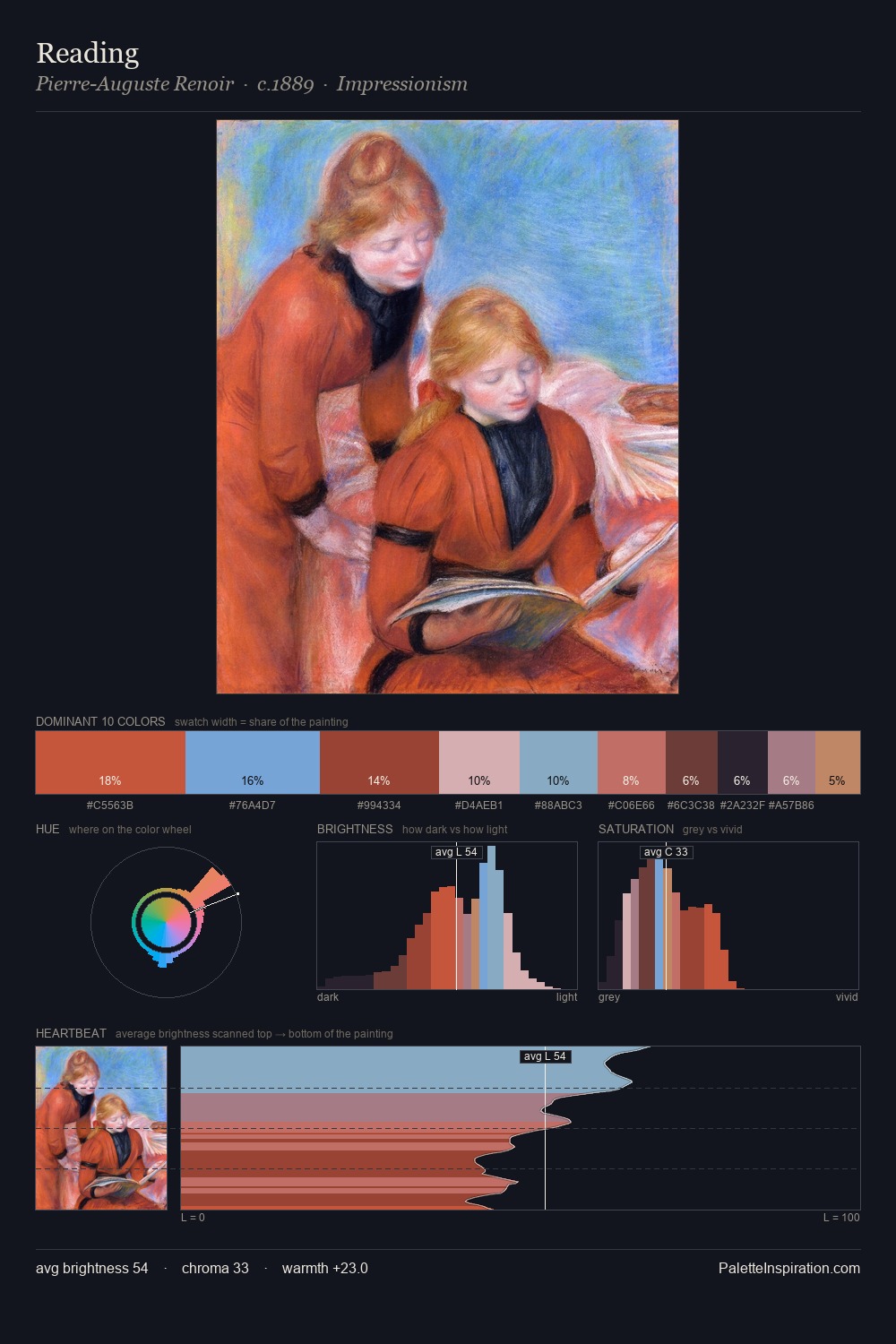The width and height of the screenshot is (896, 1344).
Task: Click the saturation histogram chart
Action: (x=728, y=916)
